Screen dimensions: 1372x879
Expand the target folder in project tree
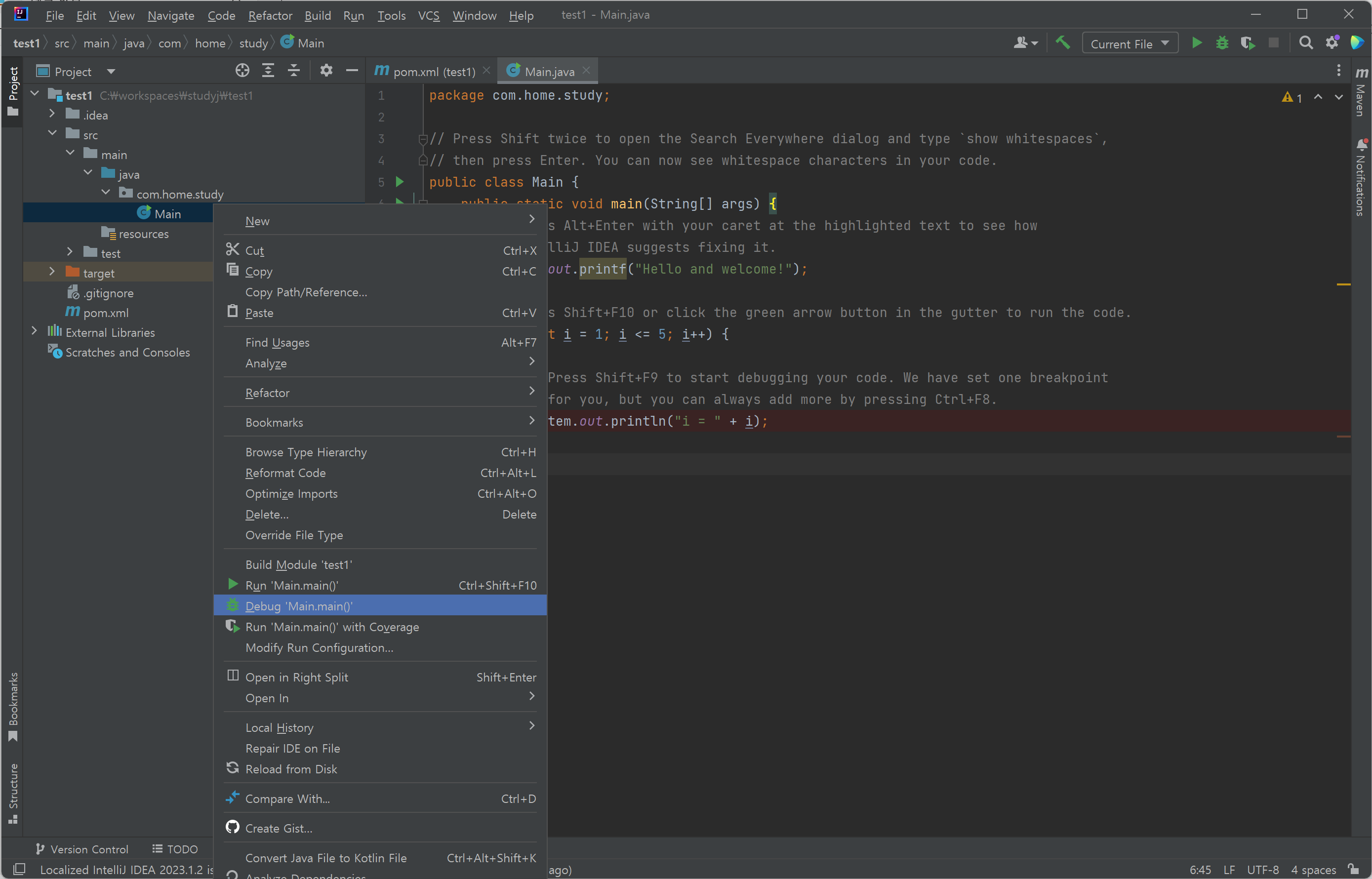click(52, 272)
